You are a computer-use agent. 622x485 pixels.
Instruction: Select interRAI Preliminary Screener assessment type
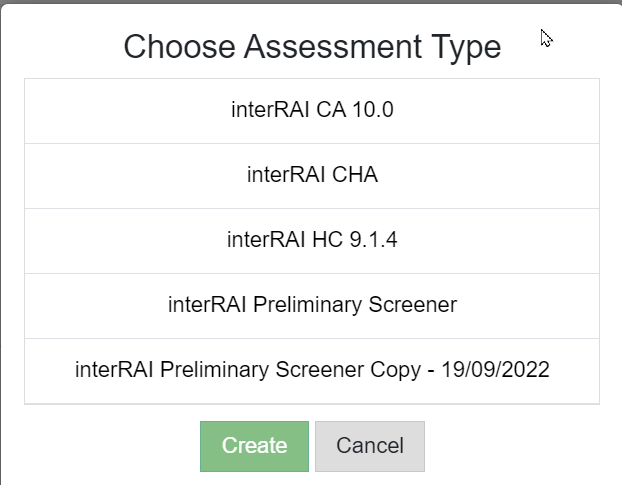[312, 305]
